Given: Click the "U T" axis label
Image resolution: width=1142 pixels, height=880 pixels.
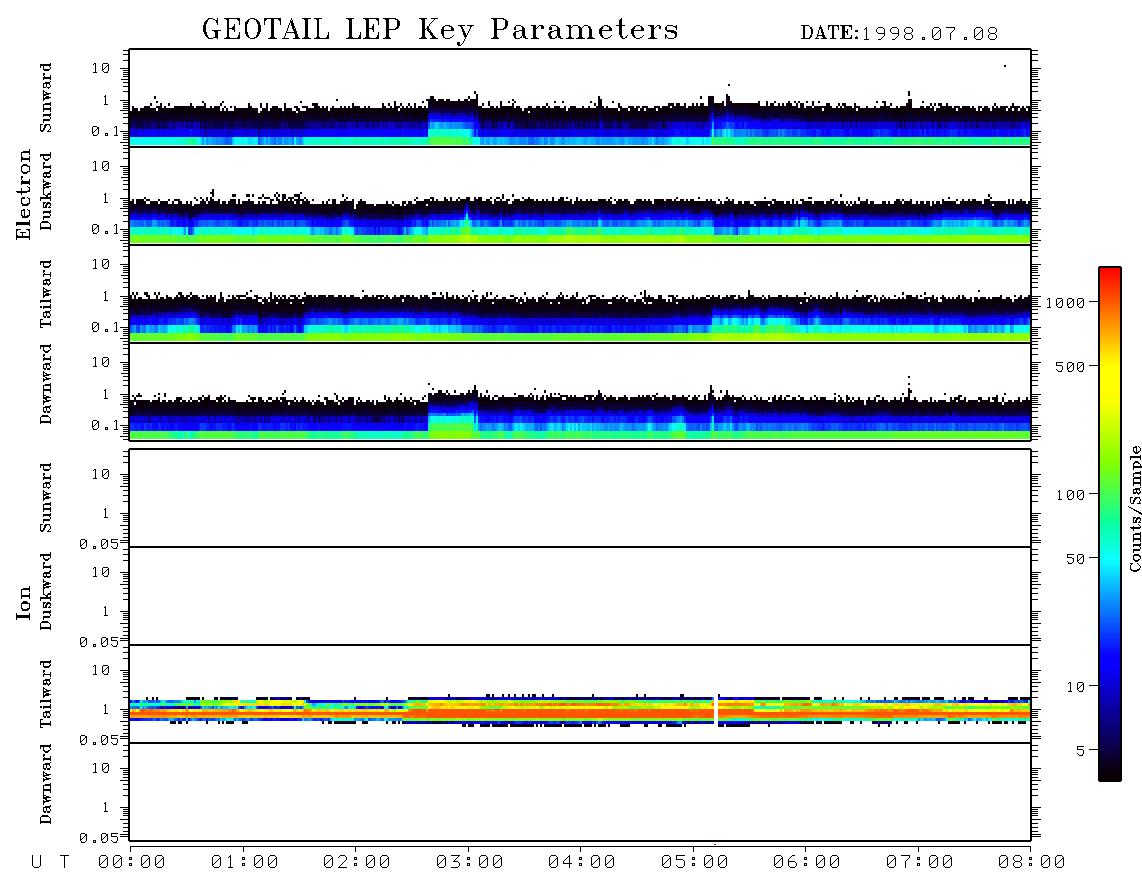Looking at the screenshot, I should pos(50,862).
